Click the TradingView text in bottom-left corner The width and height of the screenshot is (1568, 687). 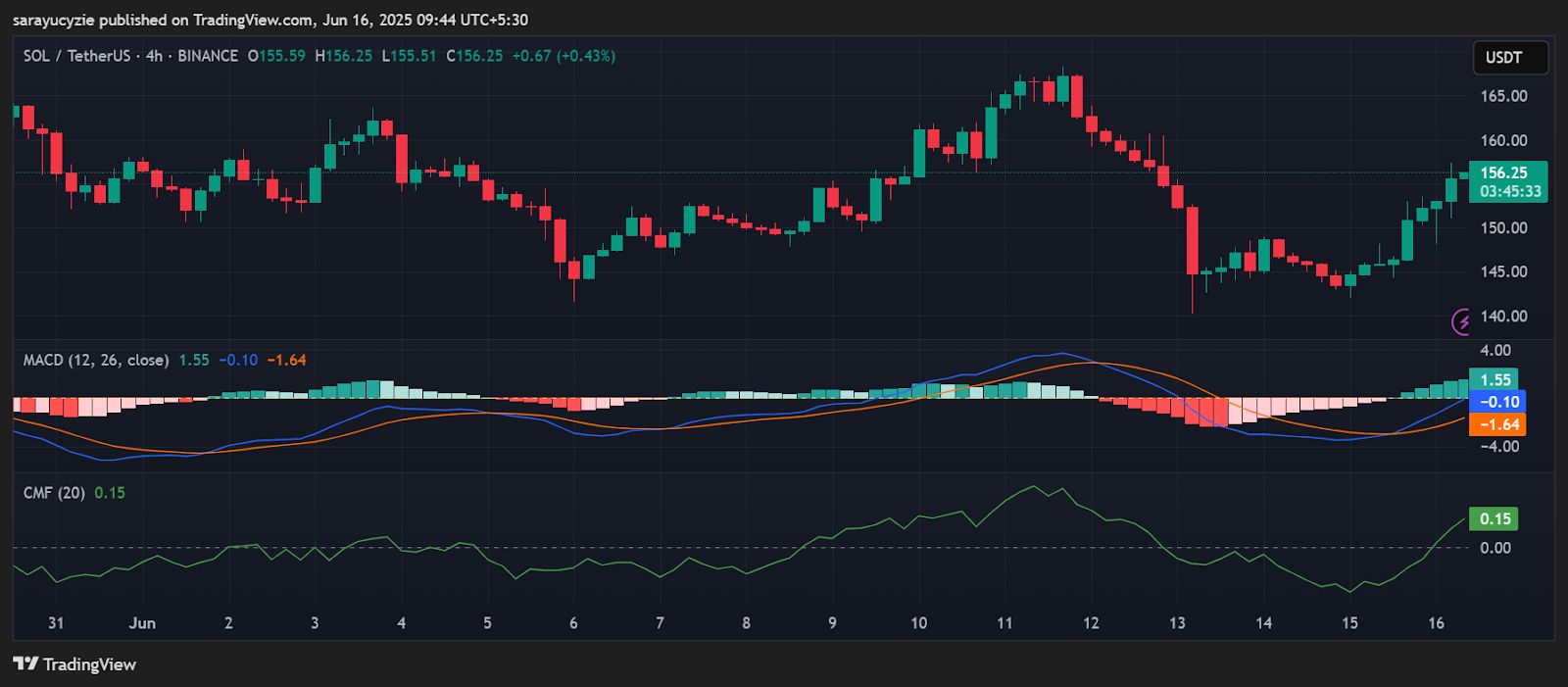point(89,664)
